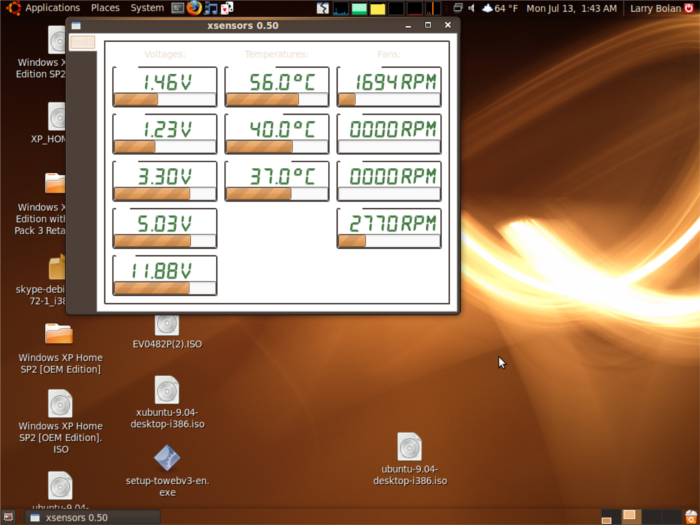Screen dimensions: 700x525
Task: Select the skype-debian package icon
Action: pos(58,267)
